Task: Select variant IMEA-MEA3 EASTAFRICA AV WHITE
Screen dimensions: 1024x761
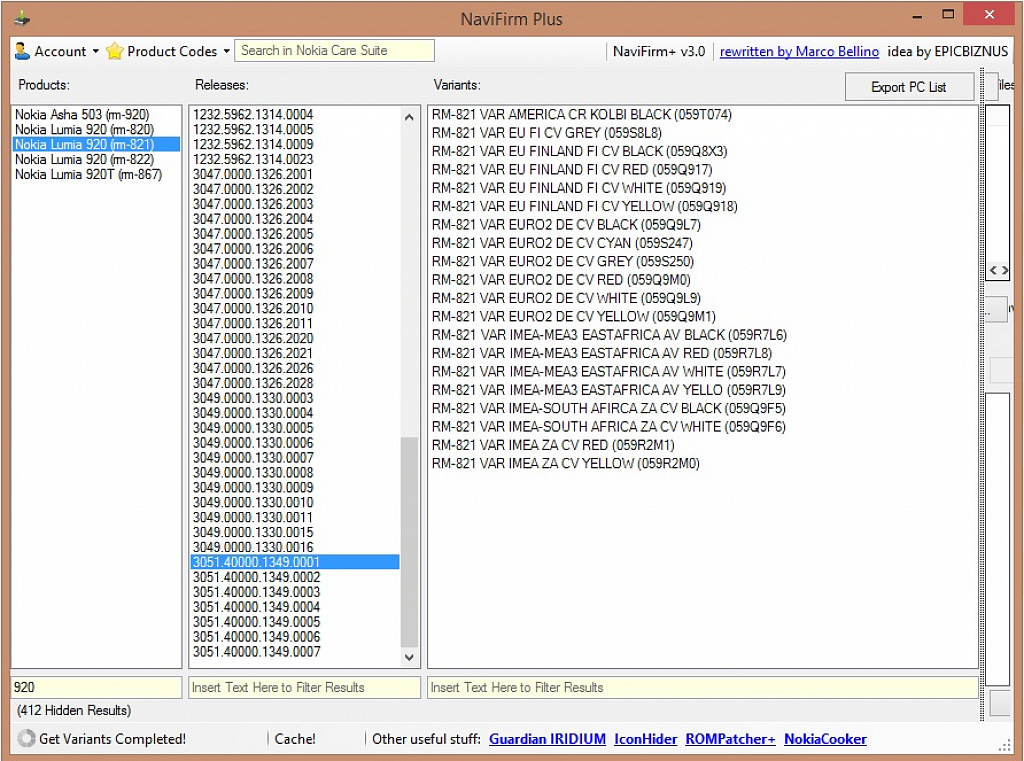Action: (x=703, y=371)
